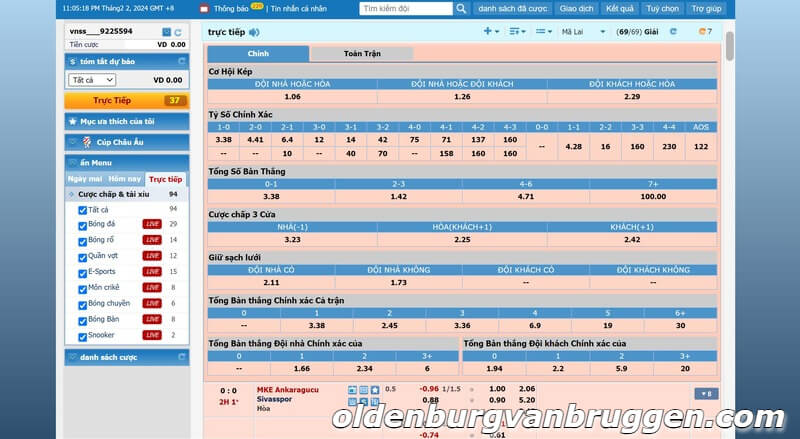
Task: Select the Hôm nay tab
Action: coord(125,179)
